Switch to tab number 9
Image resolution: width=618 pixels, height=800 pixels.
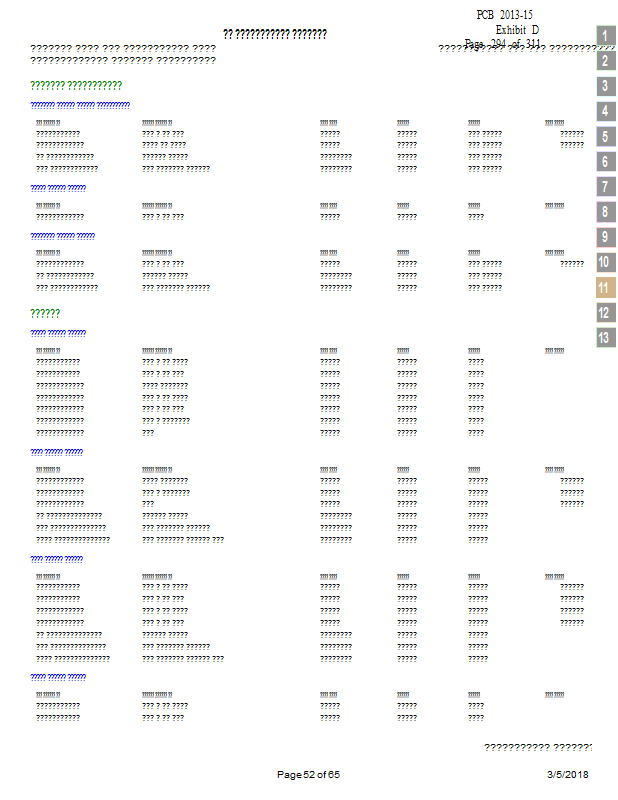[x=605, y=237]
